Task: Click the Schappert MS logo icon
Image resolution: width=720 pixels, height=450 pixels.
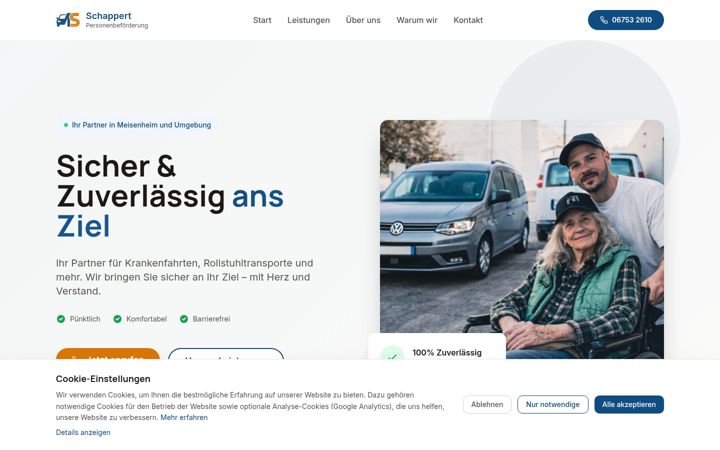Action: 68,20
